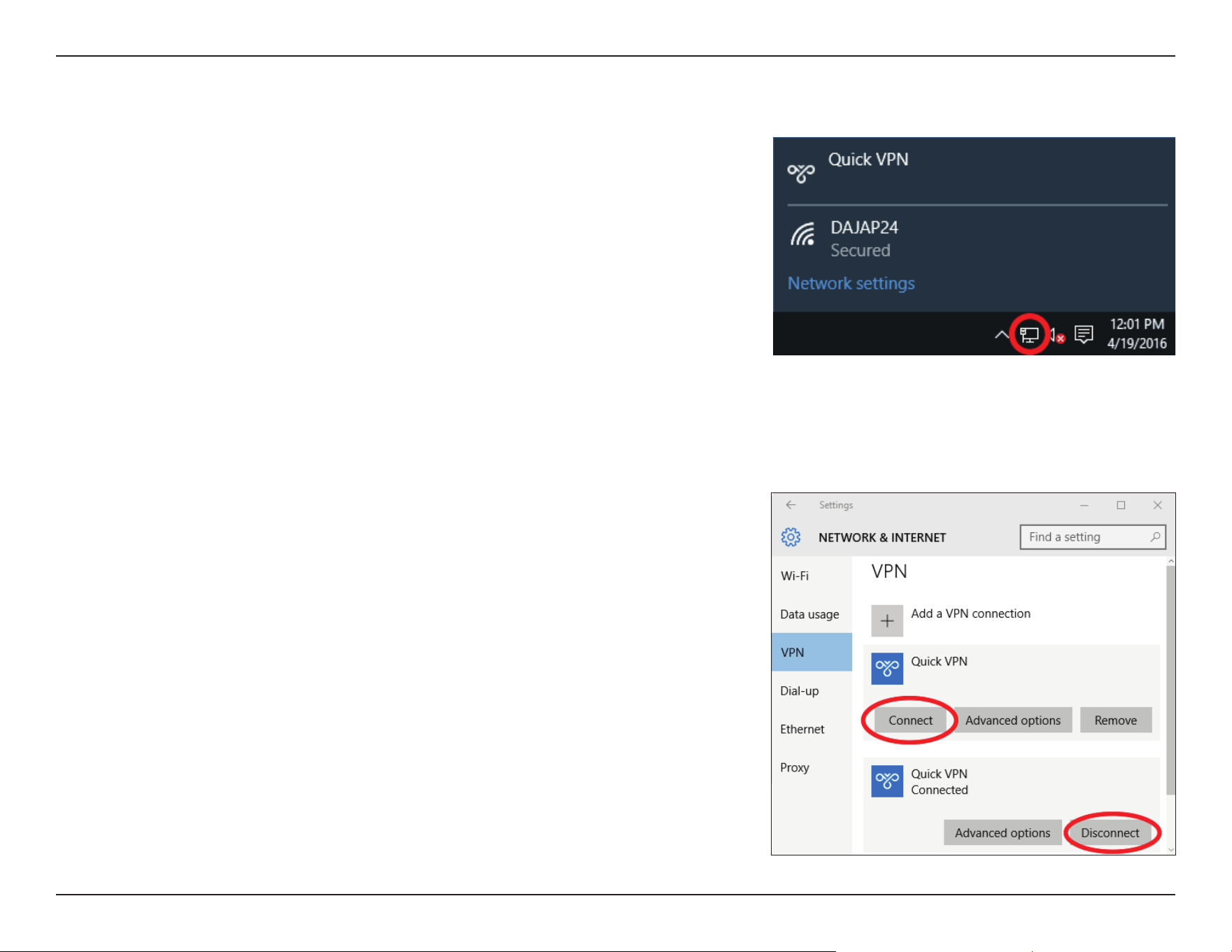Open the action center notification icon
The width and height of the screenshot is (1232, 952).
[1084, 334]
